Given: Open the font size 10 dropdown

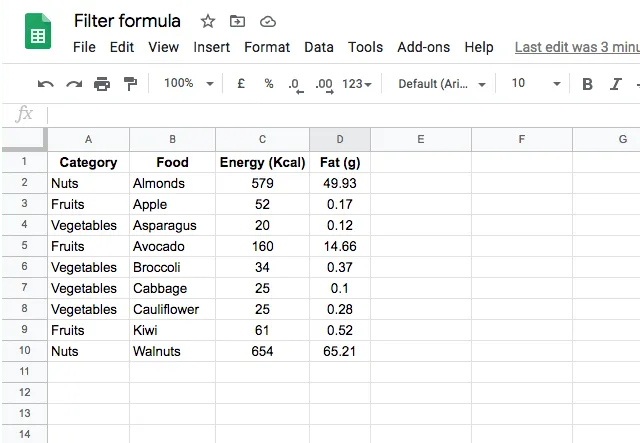Looking at the screenshot, I should (536, 84).
